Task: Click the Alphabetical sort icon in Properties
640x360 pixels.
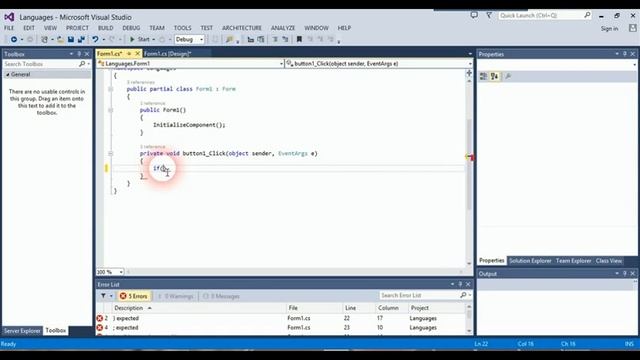Action: point(494,76)
